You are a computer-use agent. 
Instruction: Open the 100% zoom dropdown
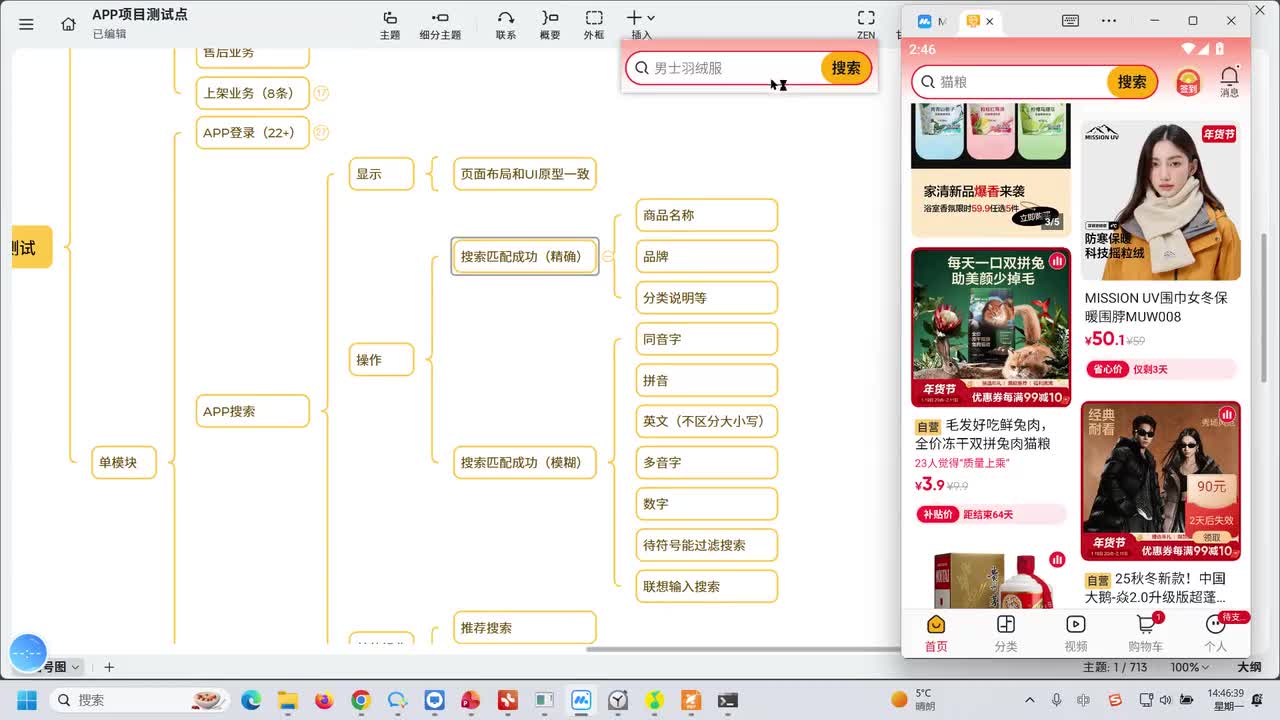point(1190,667)
